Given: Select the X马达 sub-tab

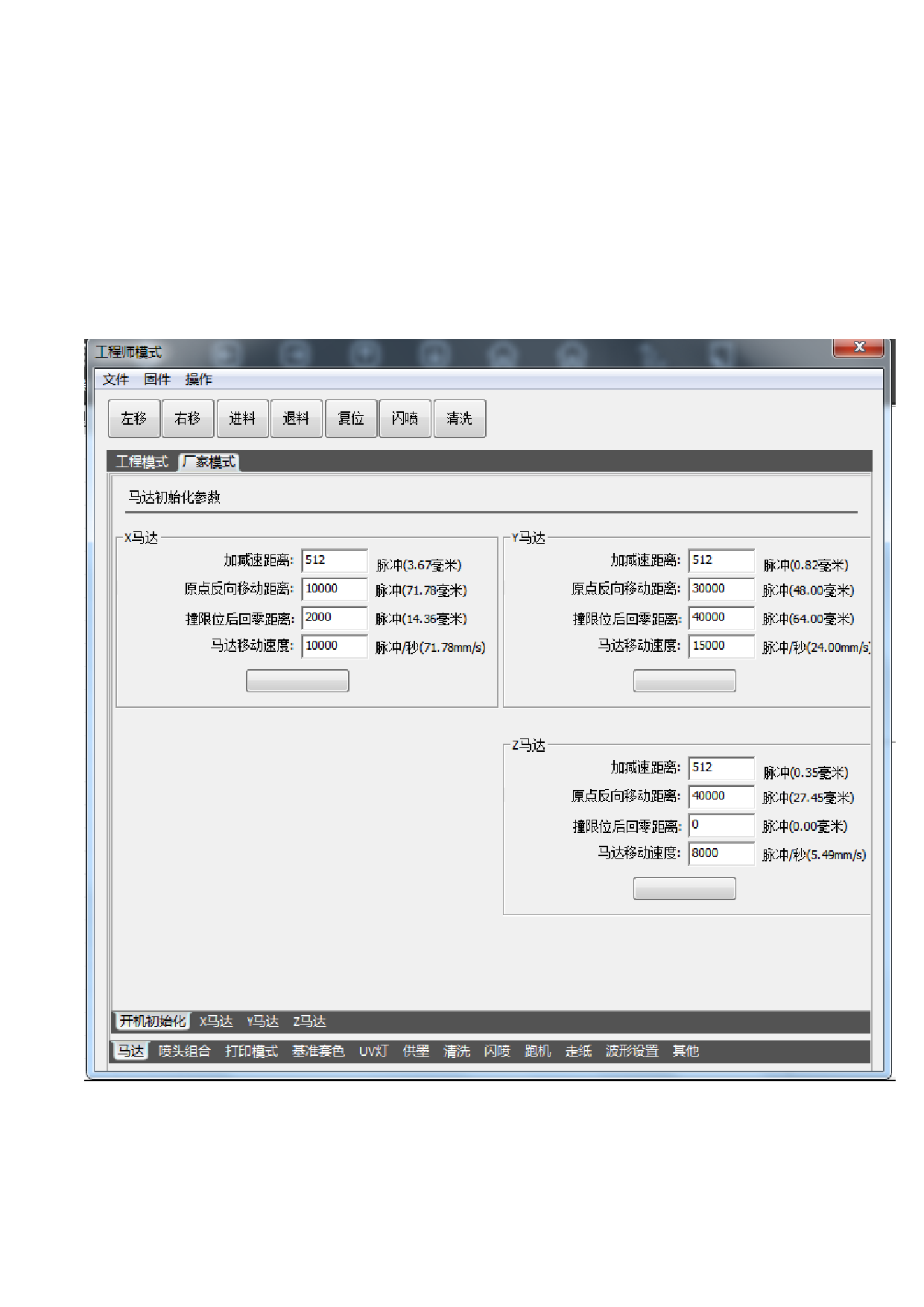Looking at the screenshot, I should coord(216,1022).
